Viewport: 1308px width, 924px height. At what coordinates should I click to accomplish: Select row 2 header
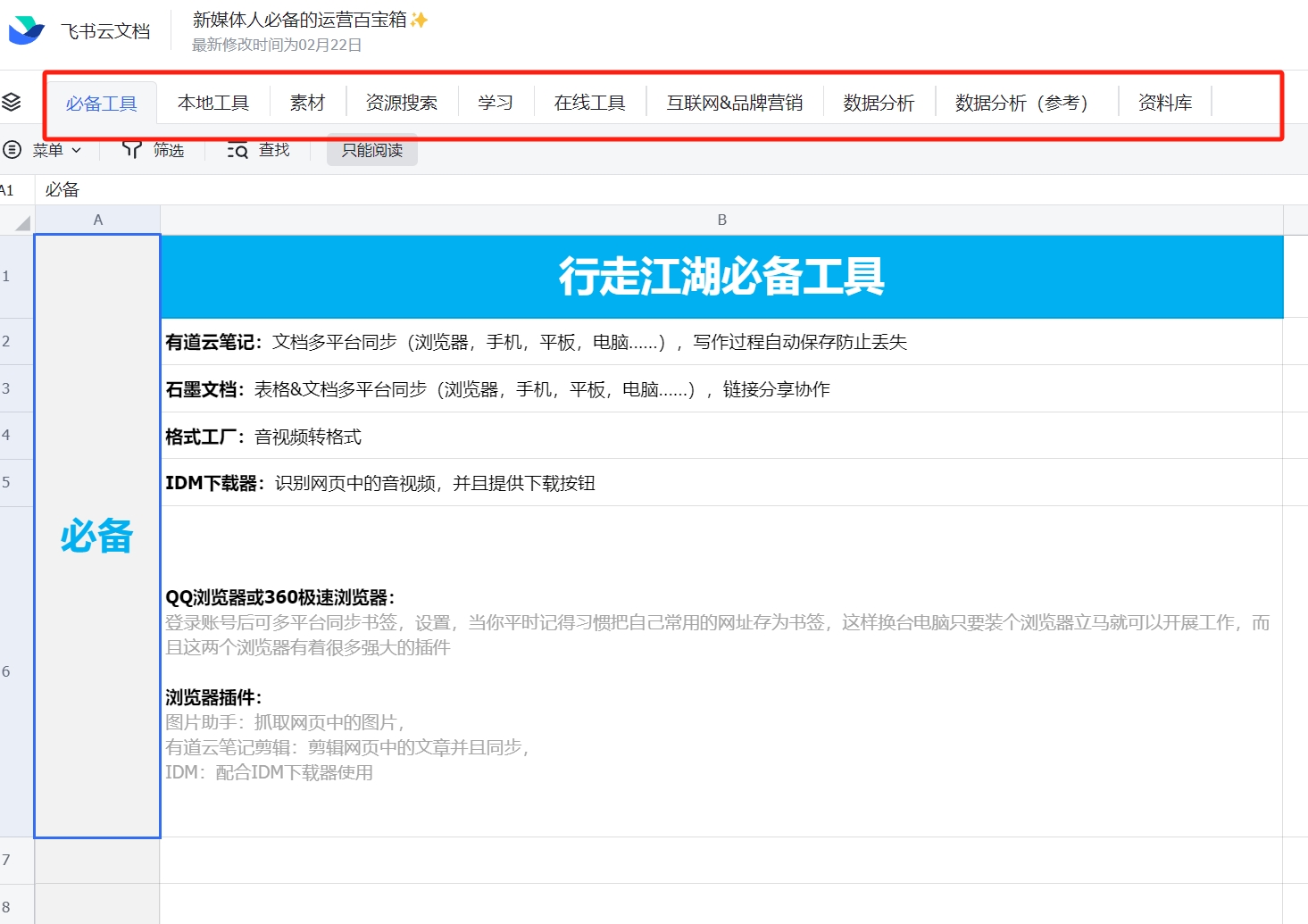[16, 341]
